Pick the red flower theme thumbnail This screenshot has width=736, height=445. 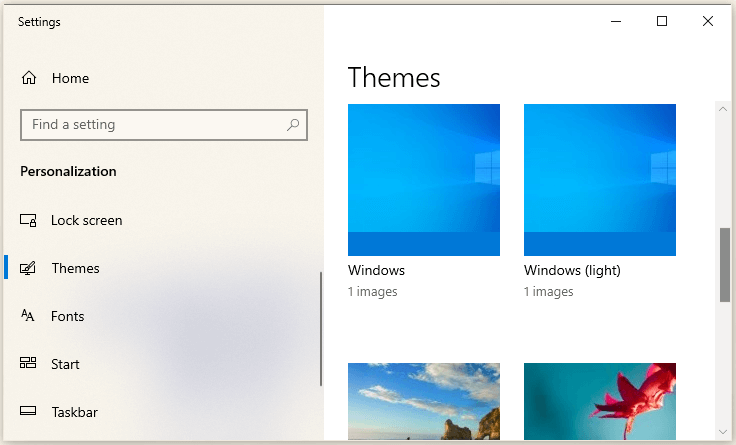tap(600, 400)
